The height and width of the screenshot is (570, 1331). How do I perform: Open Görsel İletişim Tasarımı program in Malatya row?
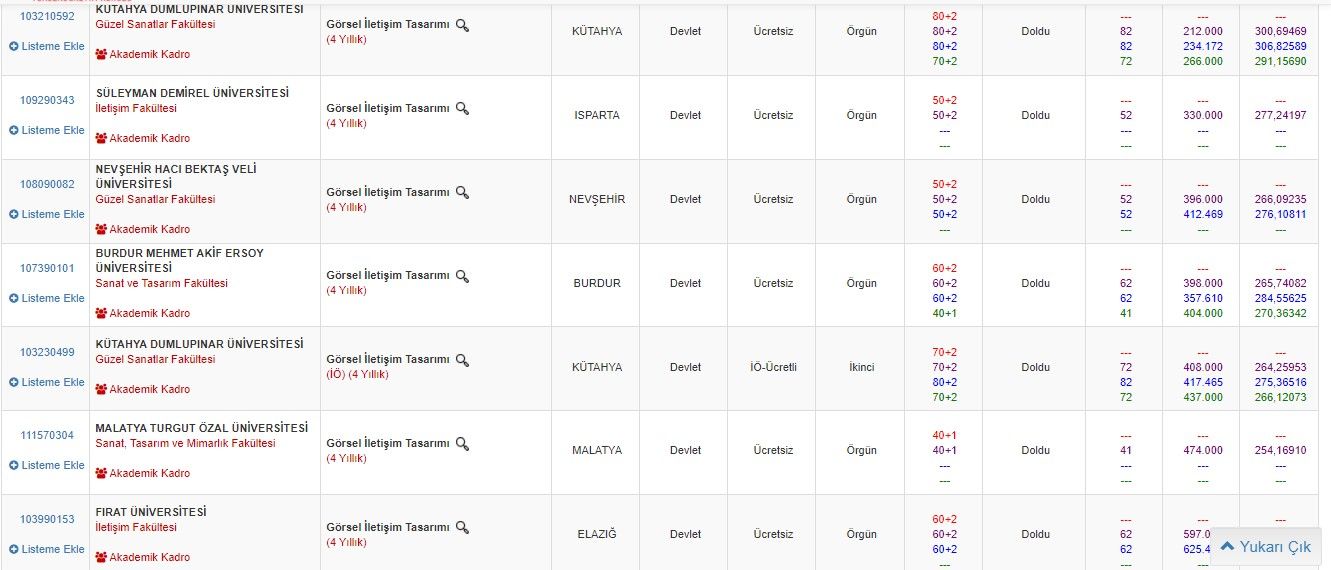coord(388,443)
